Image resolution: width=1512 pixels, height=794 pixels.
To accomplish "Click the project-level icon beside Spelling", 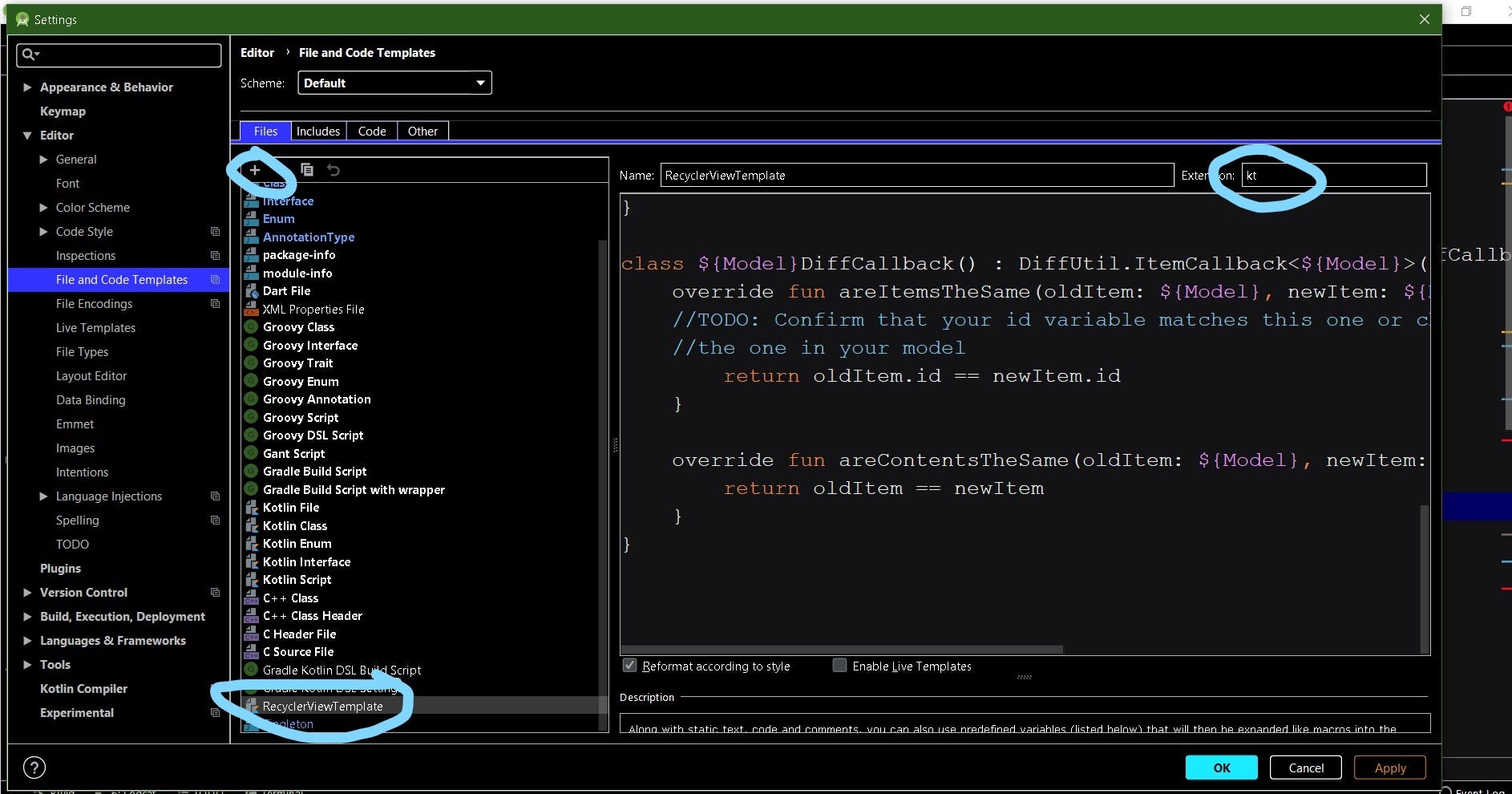I will point(215,521).
